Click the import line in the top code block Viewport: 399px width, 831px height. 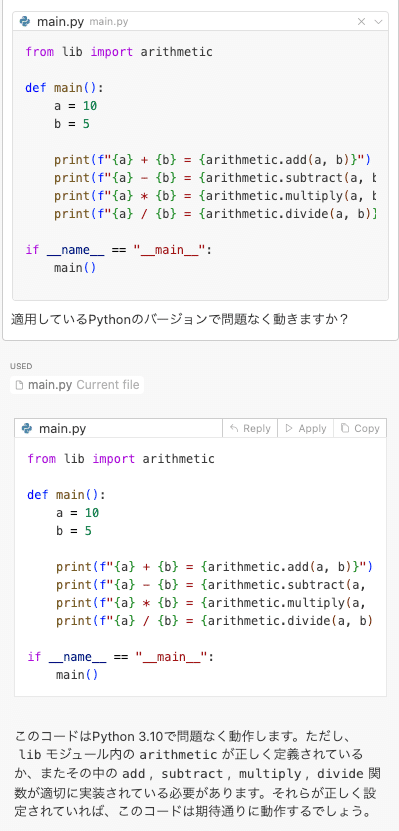click(119, 52)
